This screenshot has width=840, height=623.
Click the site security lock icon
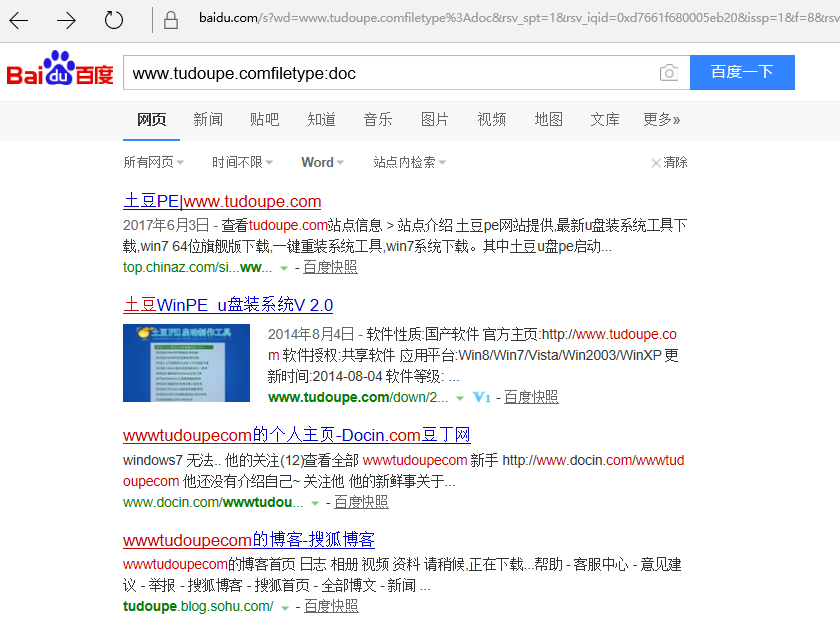(170, 18)
